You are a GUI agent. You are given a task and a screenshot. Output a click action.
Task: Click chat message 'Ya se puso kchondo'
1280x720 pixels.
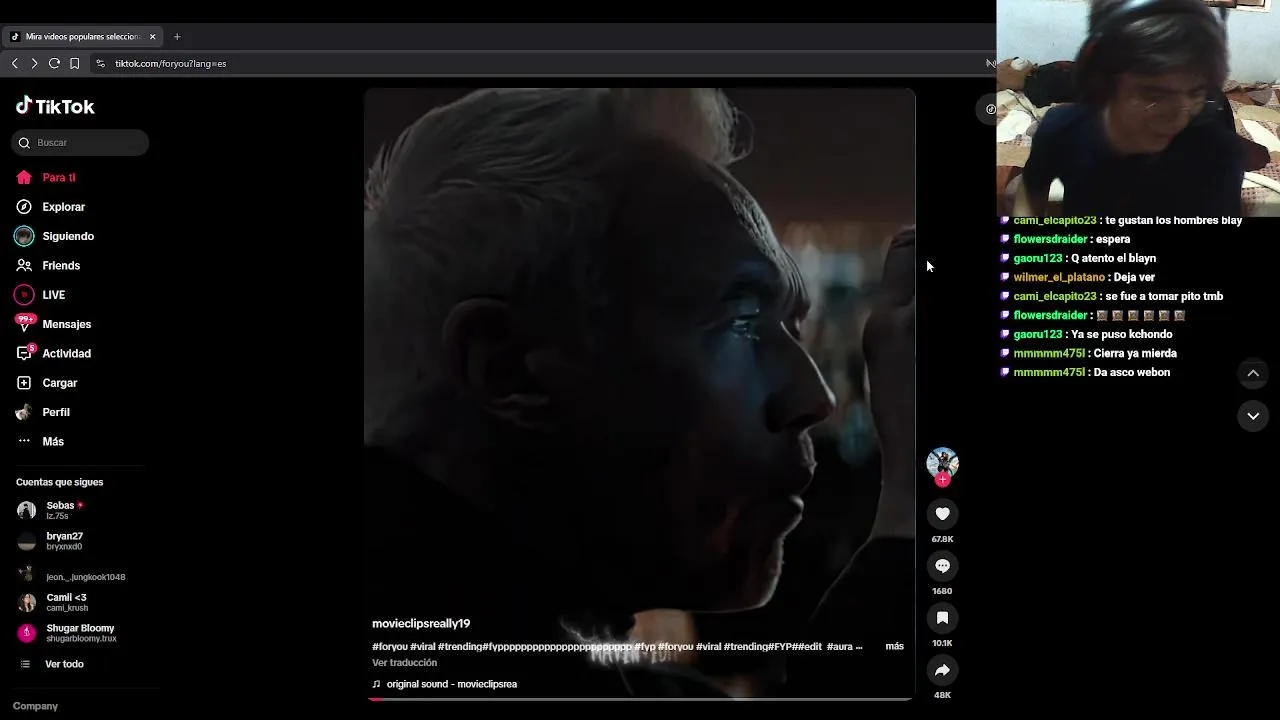(x=1119, y=335)
